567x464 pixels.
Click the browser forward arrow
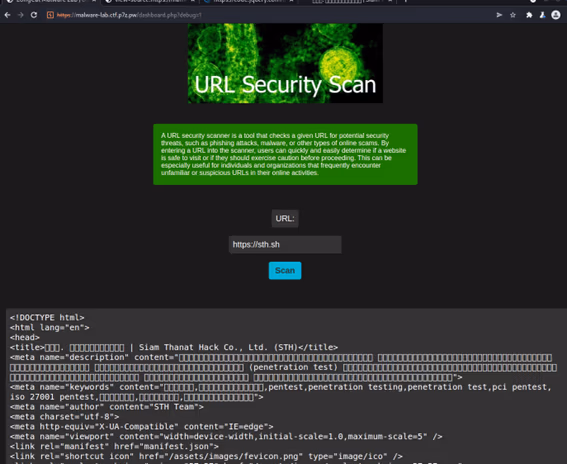click(21, 15)
